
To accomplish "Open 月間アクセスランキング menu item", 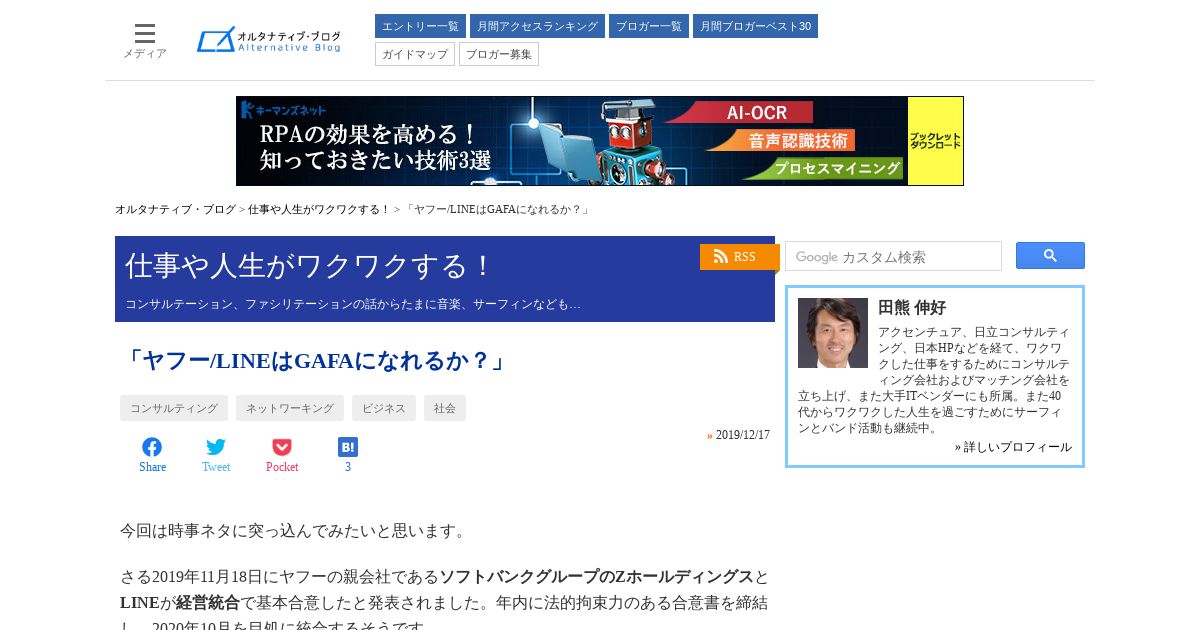I will [537, 26].
